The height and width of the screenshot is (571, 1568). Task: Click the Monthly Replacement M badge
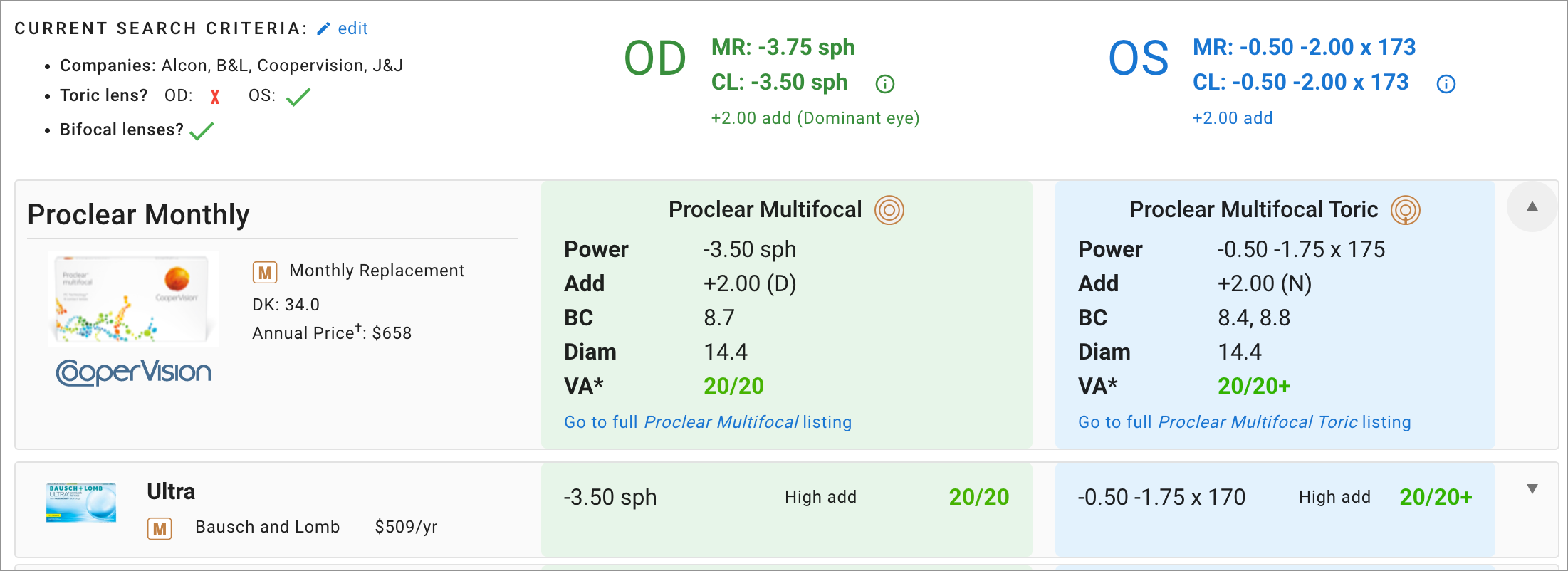265,272
